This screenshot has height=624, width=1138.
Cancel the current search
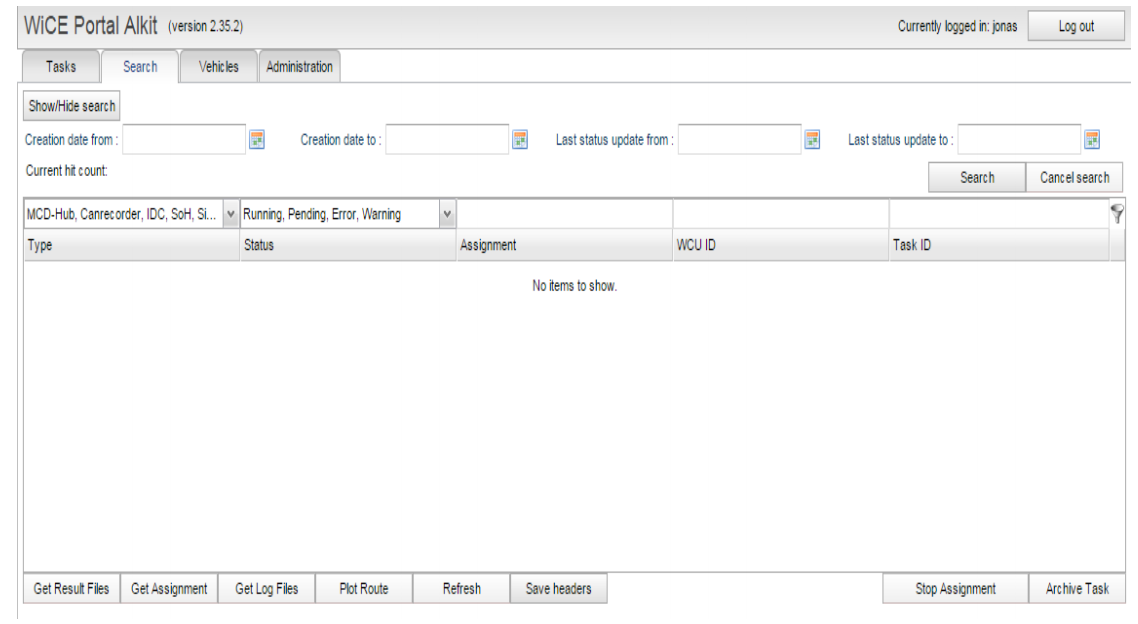click(x=1074, y=178)
